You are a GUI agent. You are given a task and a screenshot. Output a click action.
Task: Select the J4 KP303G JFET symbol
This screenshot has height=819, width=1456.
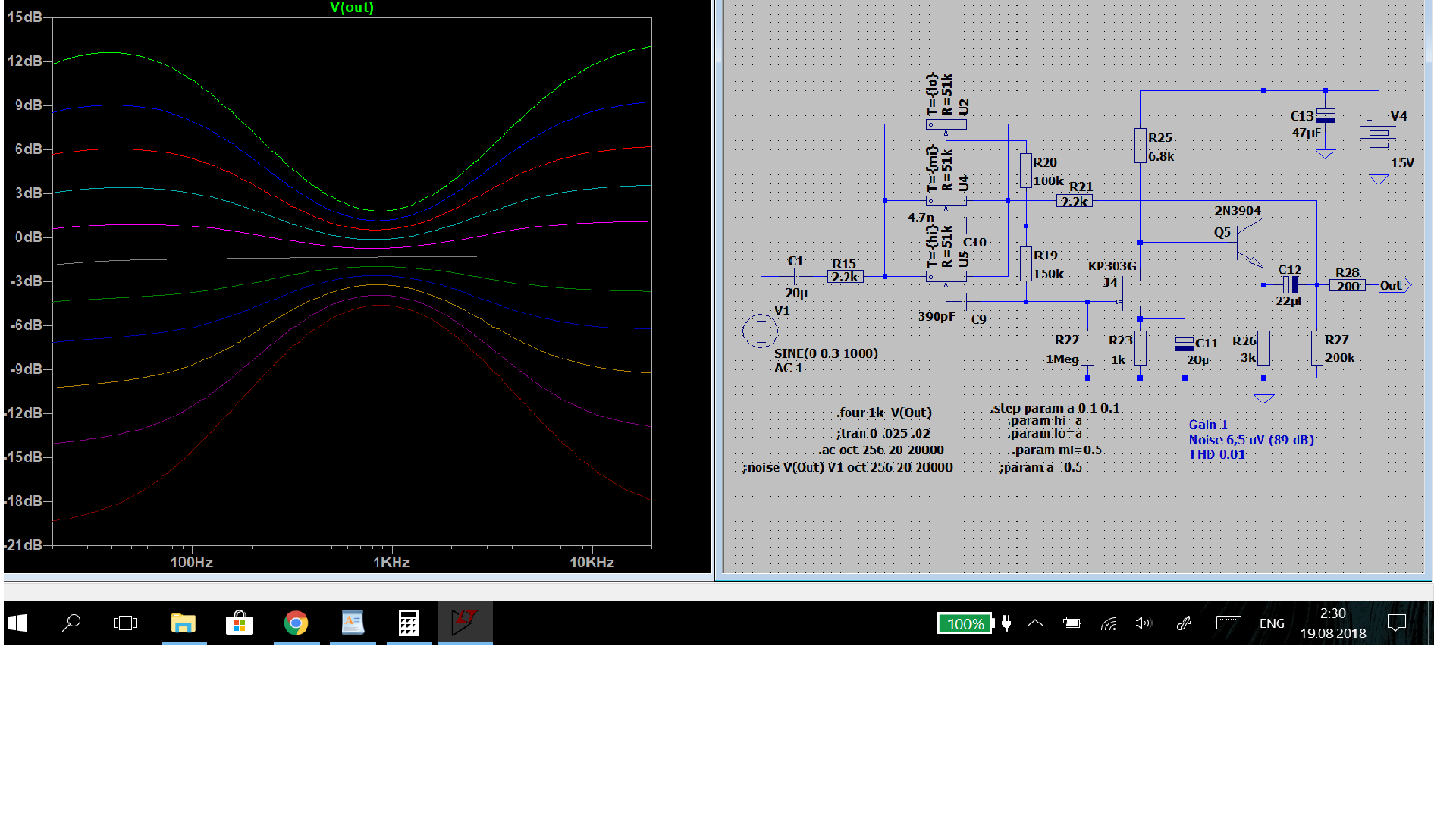[1129, 295]
